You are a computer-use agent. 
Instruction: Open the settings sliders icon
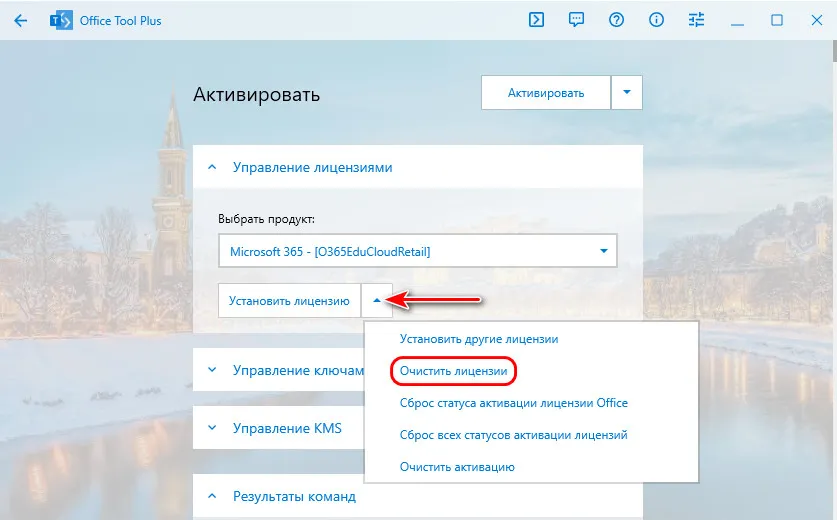click(697, 20)
